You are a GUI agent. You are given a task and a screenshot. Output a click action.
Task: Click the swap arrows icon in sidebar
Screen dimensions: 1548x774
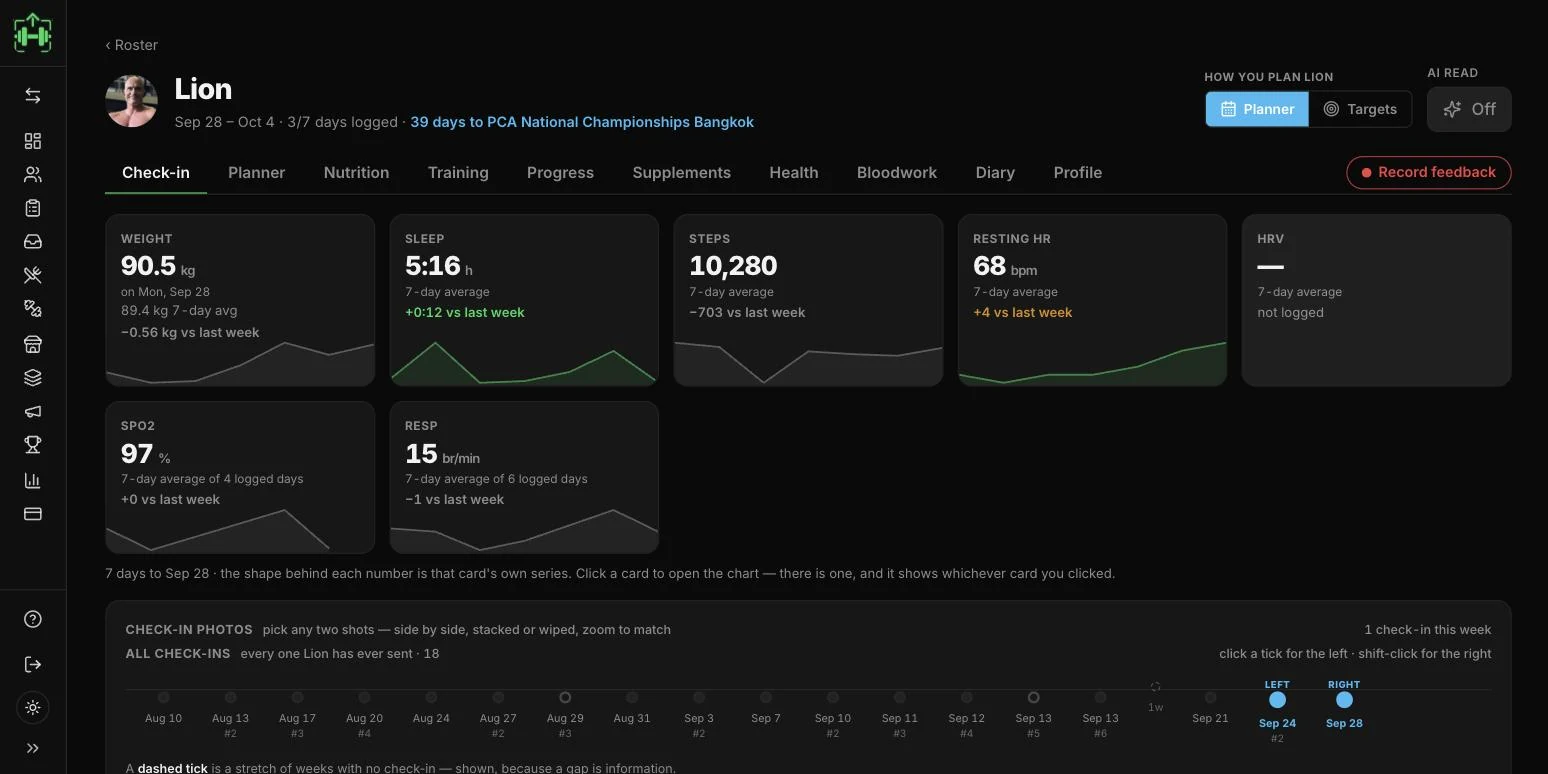click(x=33, y=96)
